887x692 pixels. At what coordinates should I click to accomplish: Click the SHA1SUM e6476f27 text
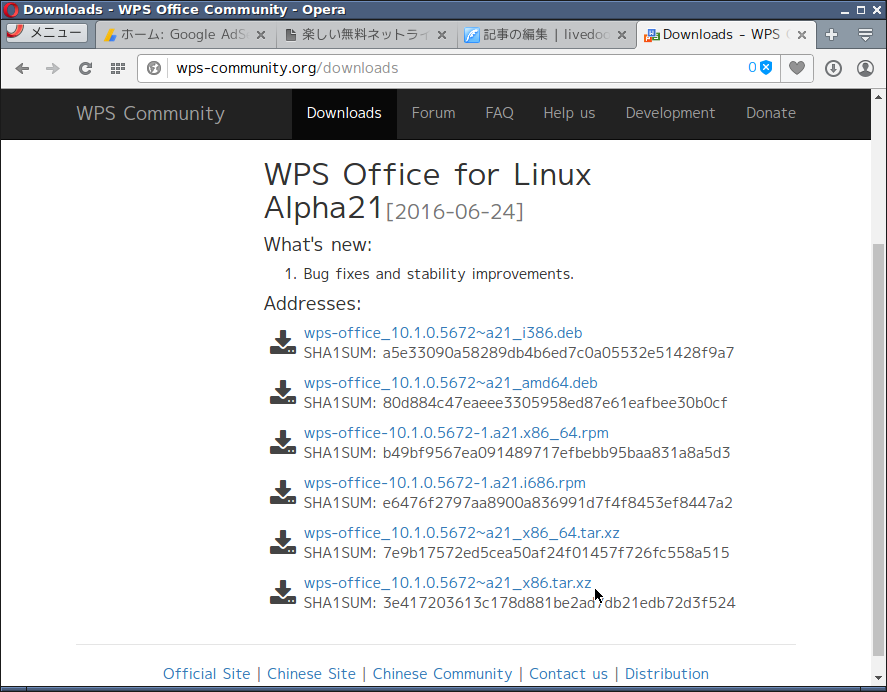(518, 502)
